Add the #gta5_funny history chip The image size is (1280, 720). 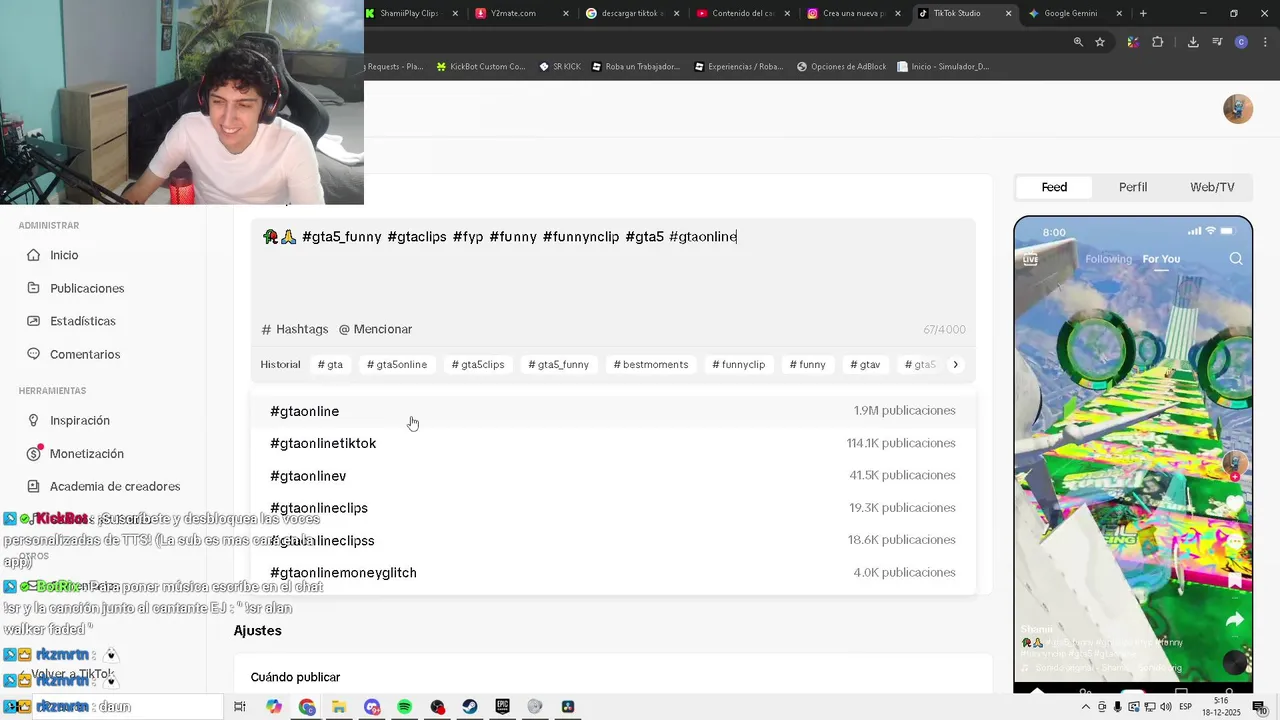[558, 365]
